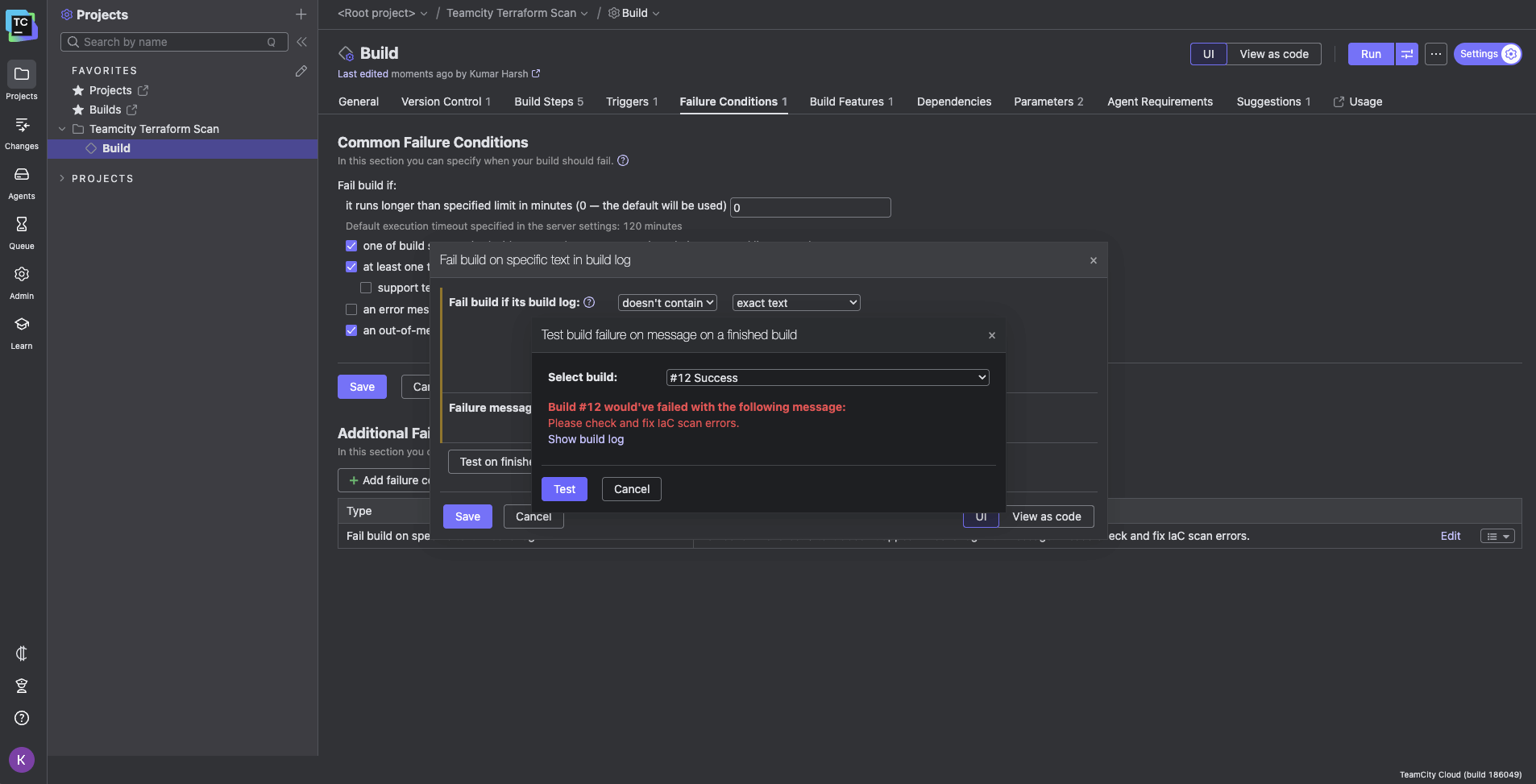Open external link icon next to Projects favorite
The height and width of the screenshot is (784, 1536).
(143, 90)
